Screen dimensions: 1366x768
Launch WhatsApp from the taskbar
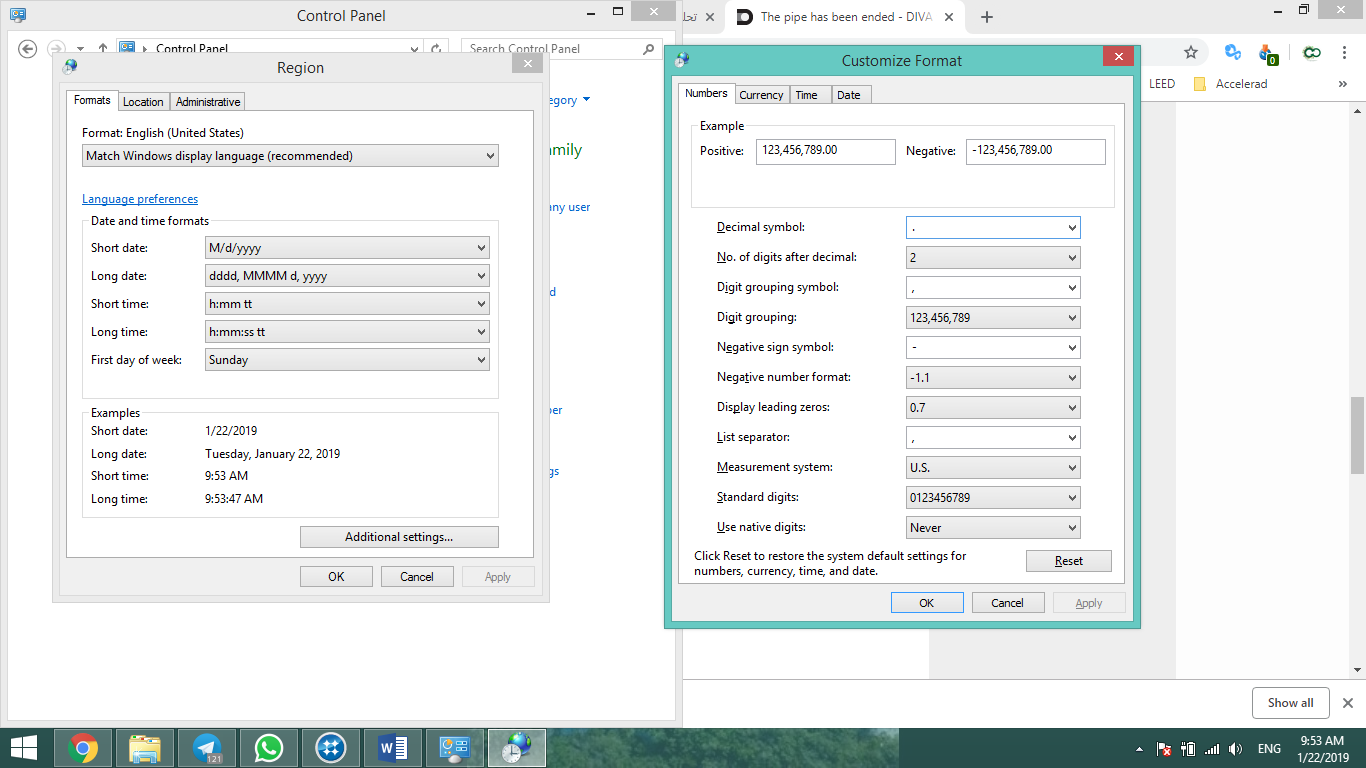point(269,748)
